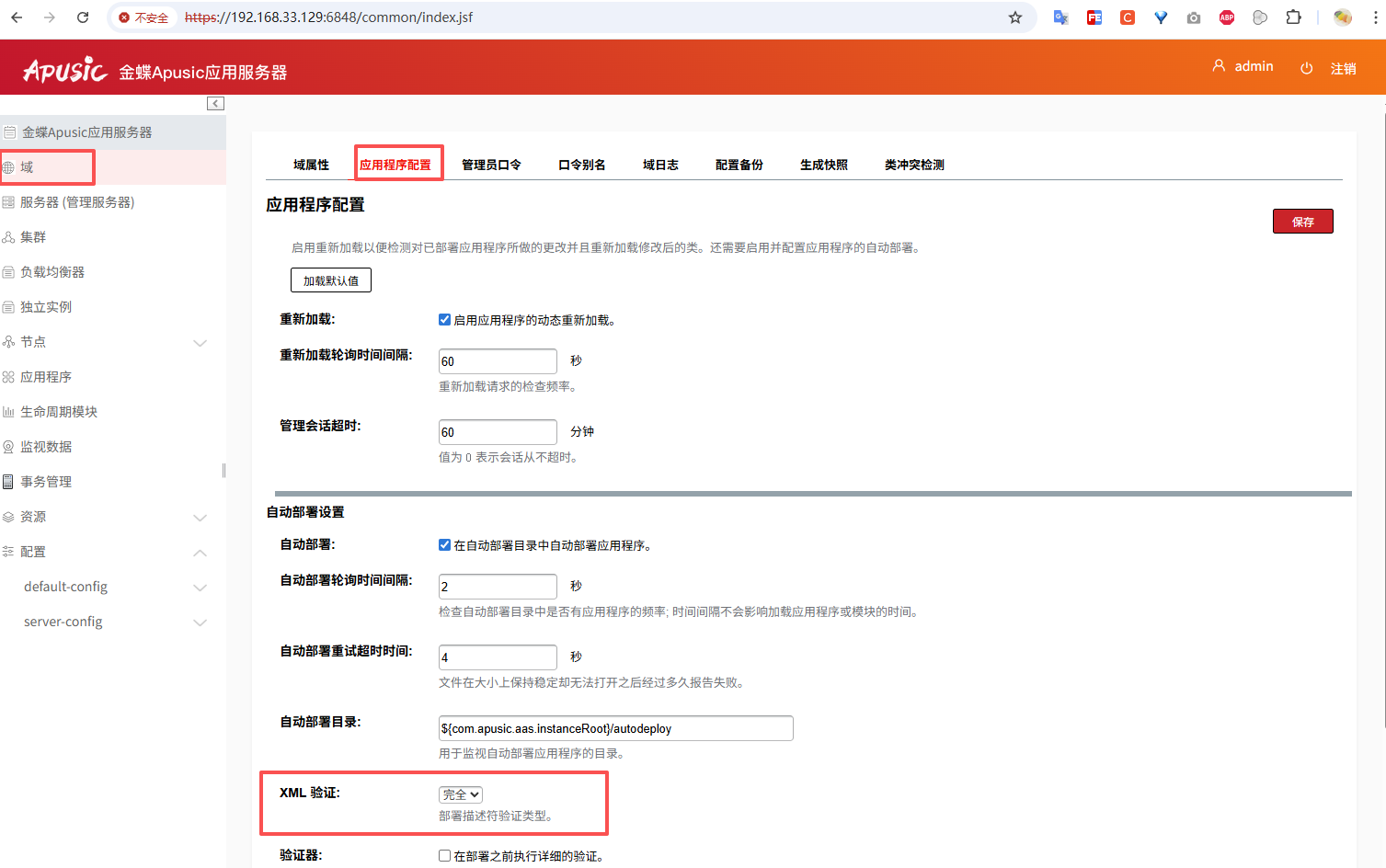The height and width of the screenshot is (868, 1386).
Task: Open the 口令别名 tab
Action: click(582, 165)
